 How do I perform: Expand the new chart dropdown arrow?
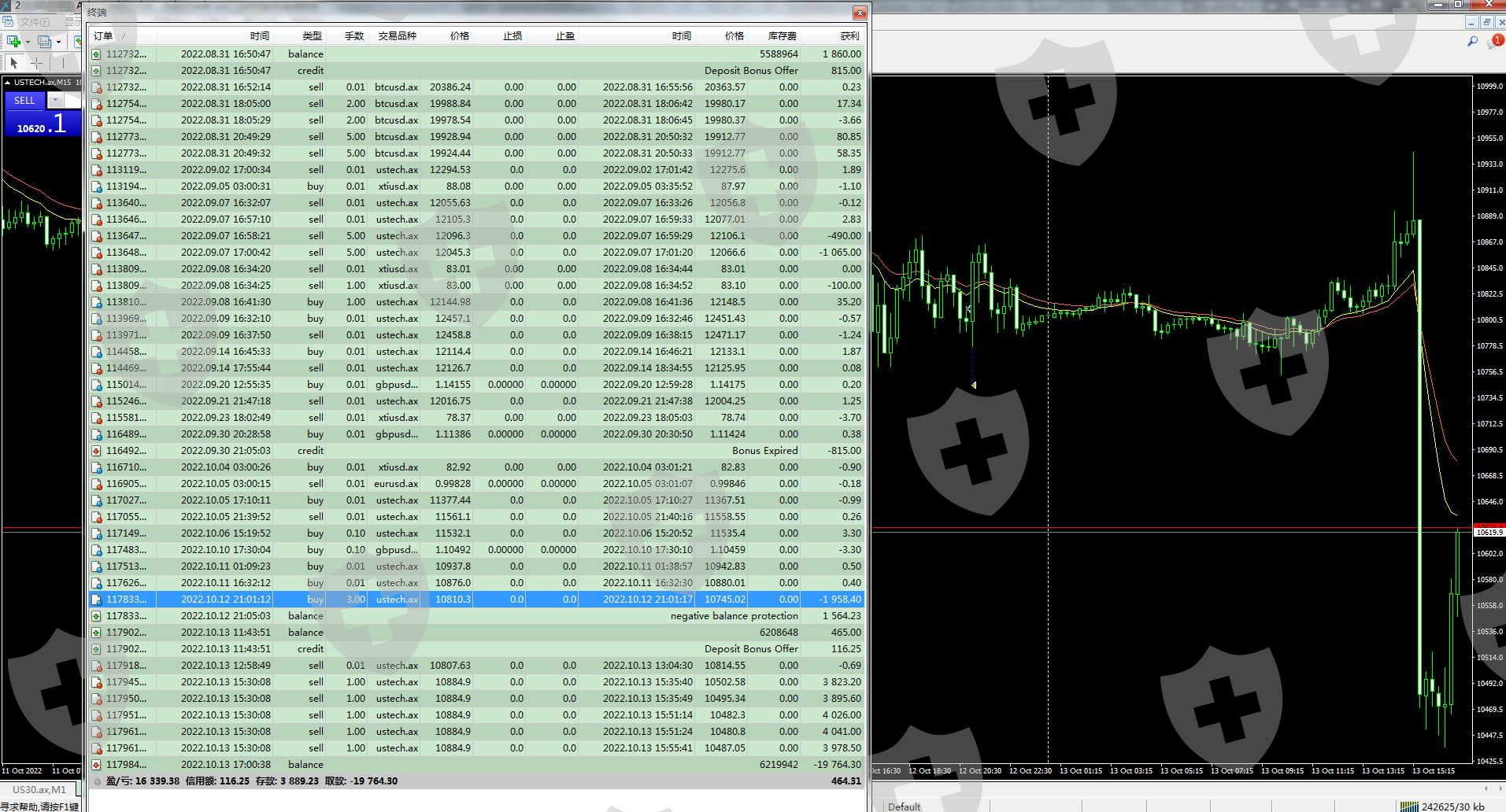tap(28, 42)
